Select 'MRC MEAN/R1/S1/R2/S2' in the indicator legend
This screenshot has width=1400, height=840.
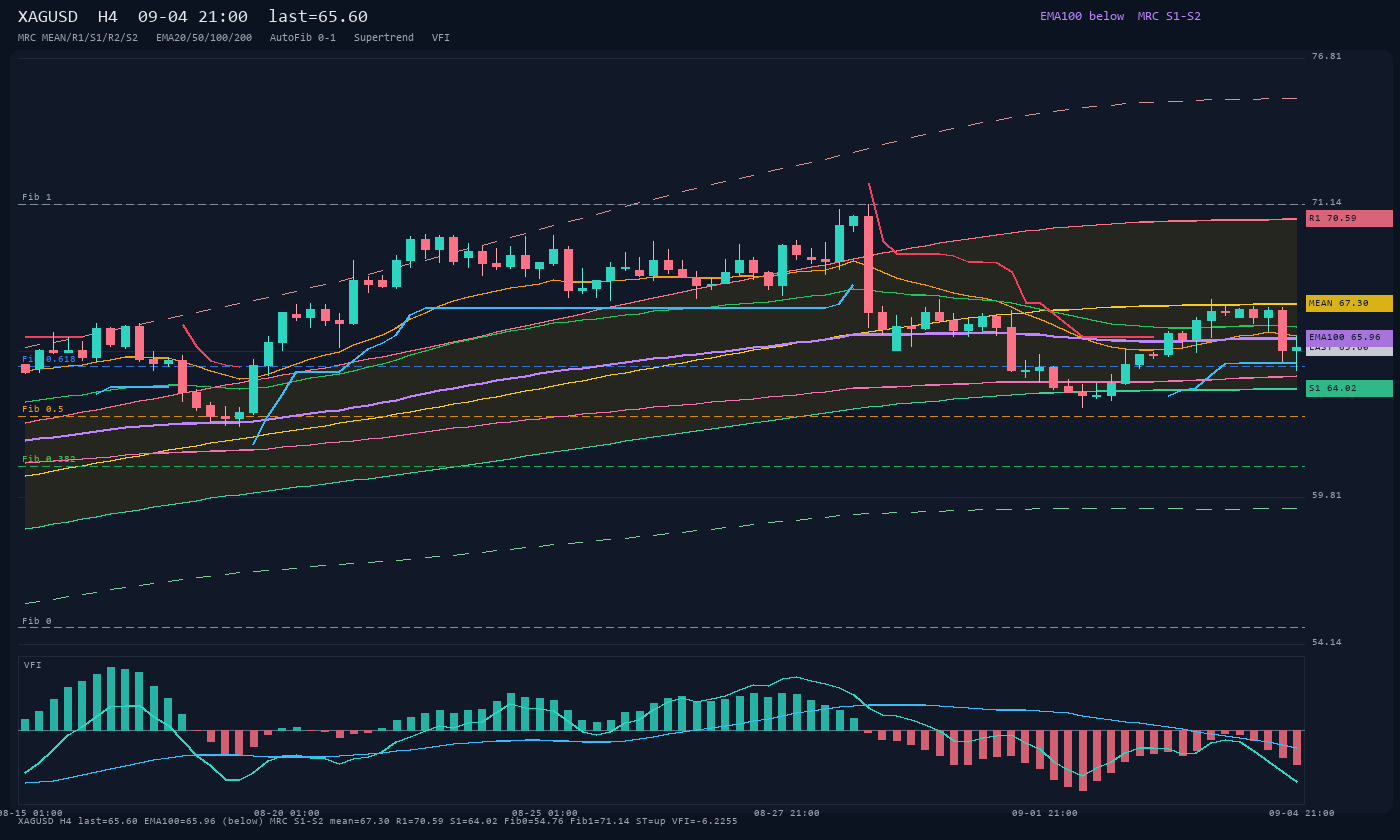pyautogui.click(x=78, y=38)
